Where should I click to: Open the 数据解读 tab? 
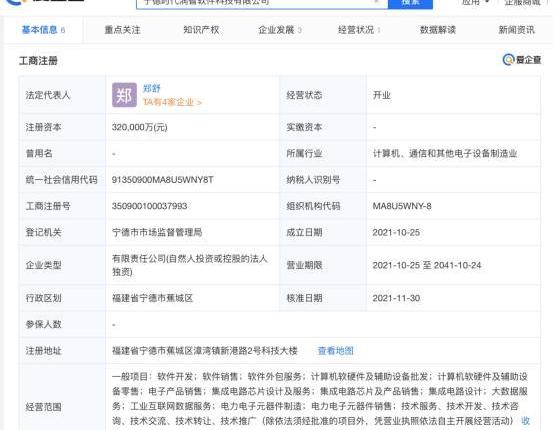point(437,30)
